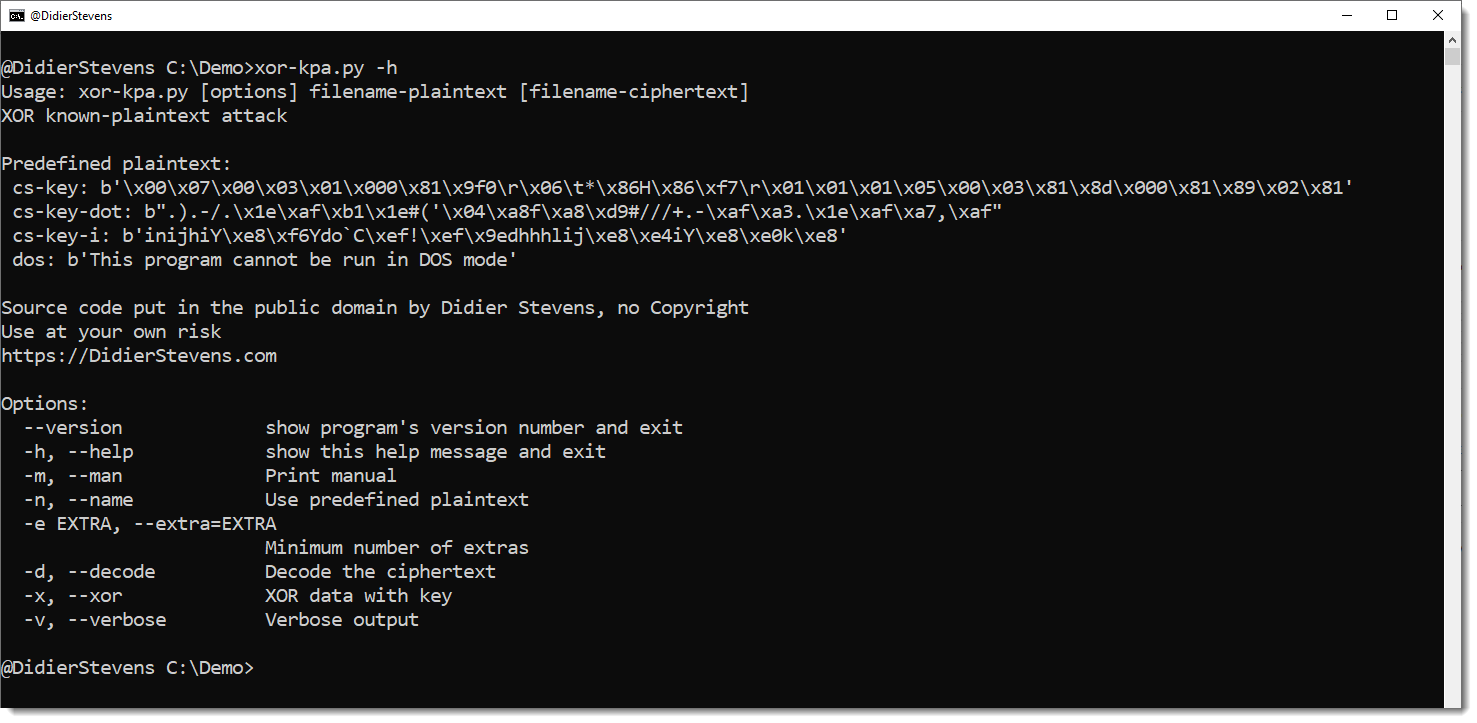Viewport: 1477px width, 723px height.
Task: Click the @DidierStevens window title text
Action: pos(71,16)
